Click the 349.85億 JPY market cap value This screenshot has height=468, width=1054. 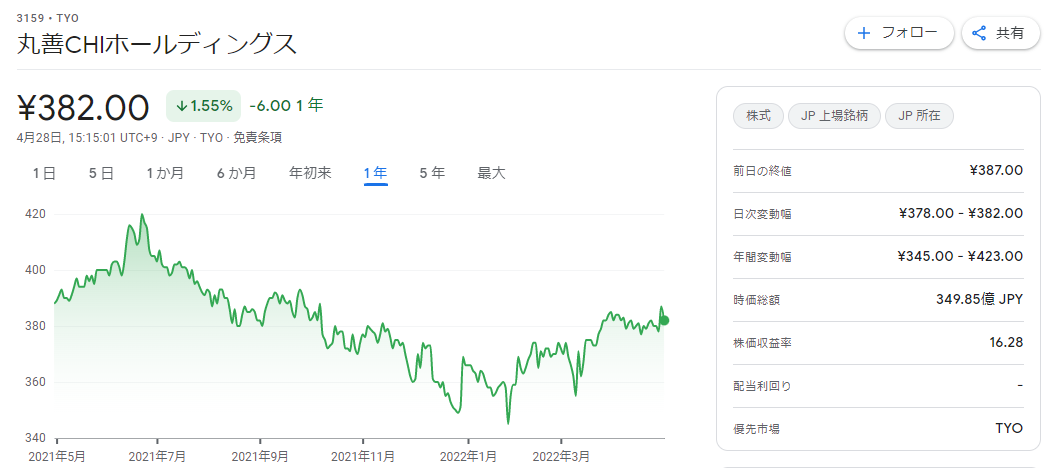click(x=979, y=300)
